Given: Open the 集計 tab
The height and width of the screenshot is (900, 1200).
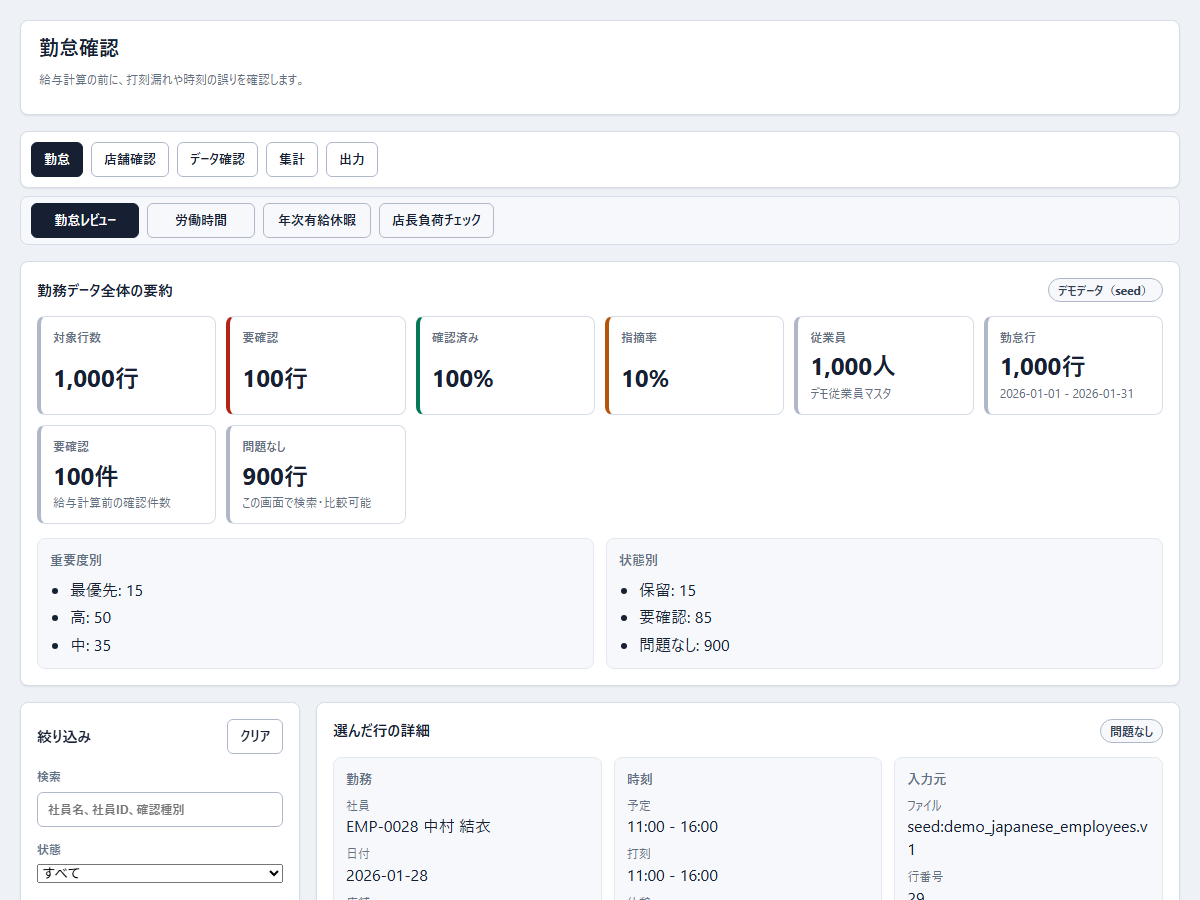Looking at the screenshot, I should pyautogui.click(x=292, y=159).
